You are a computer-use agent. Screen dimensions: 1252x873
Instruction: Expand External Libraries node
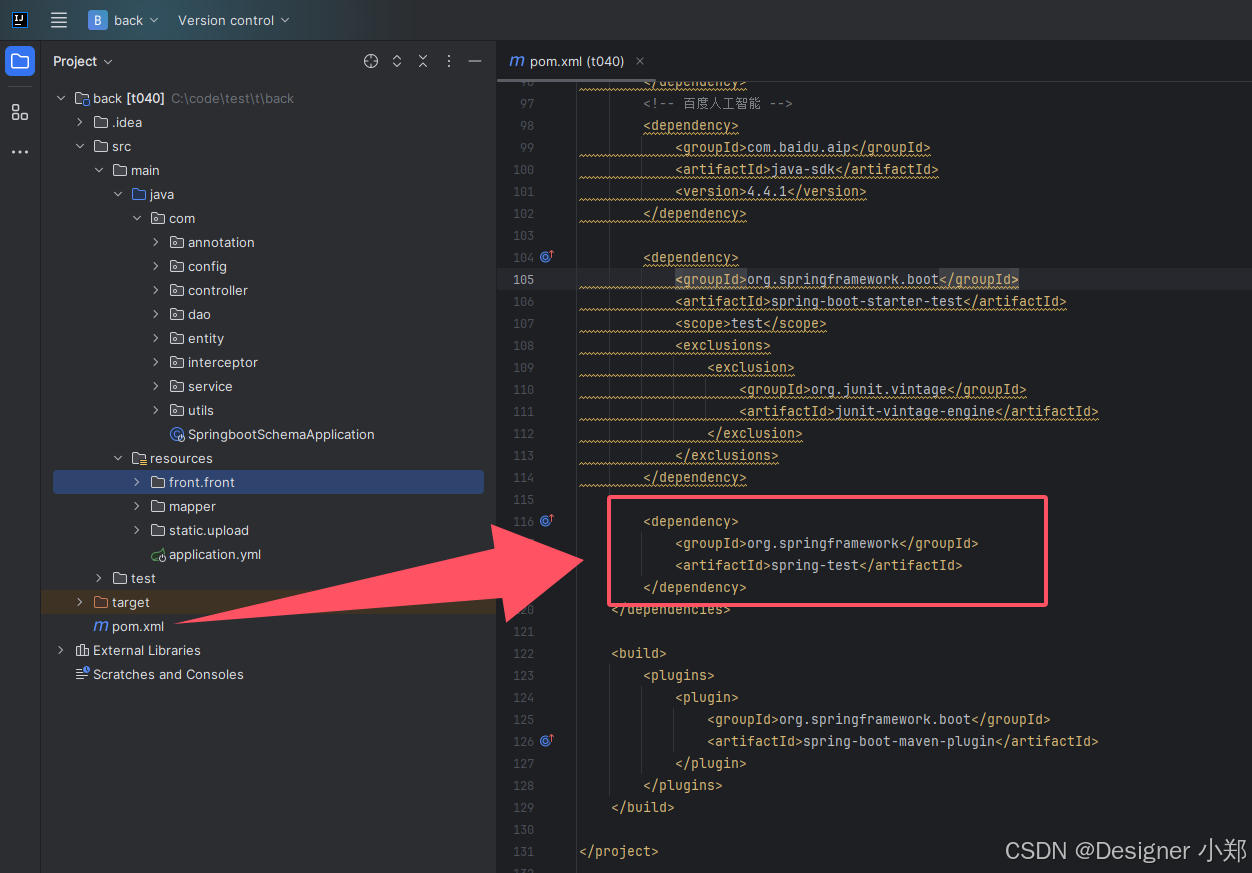61,650
